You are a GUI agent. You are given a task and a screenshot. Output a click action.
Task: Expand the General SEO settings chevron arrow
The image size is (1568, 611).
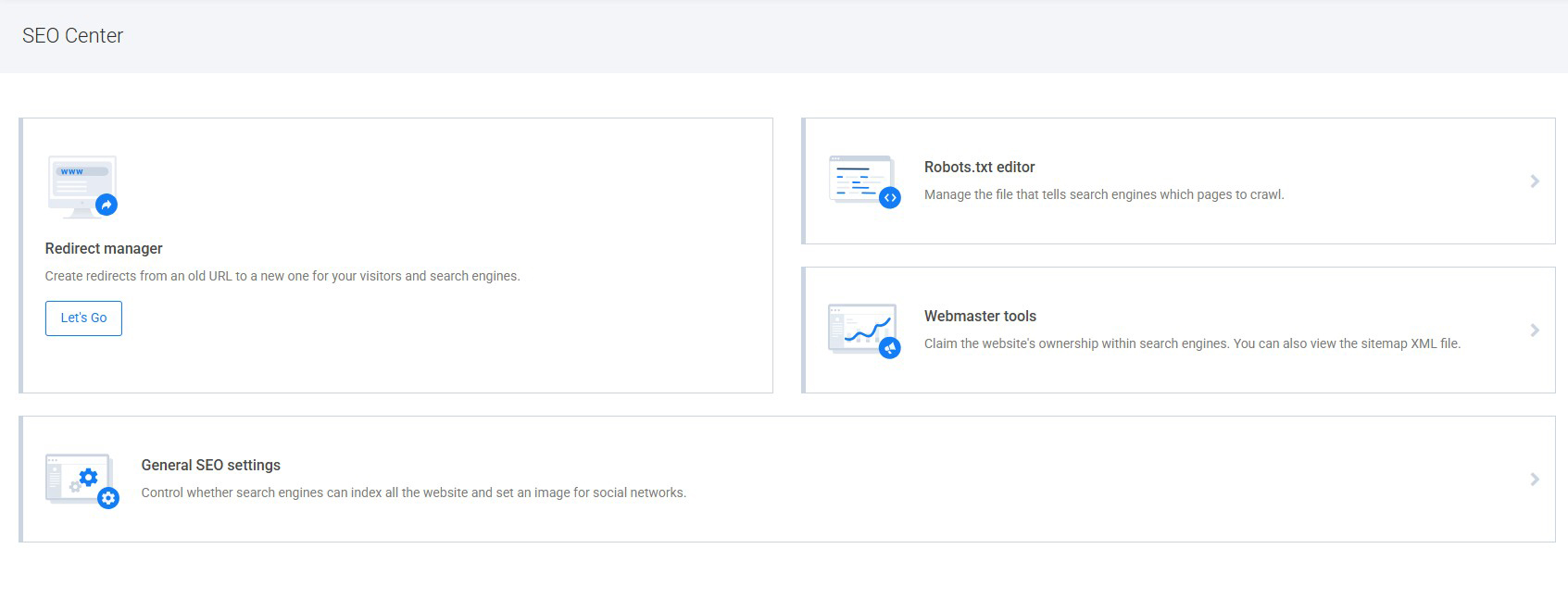(1535, 480)
